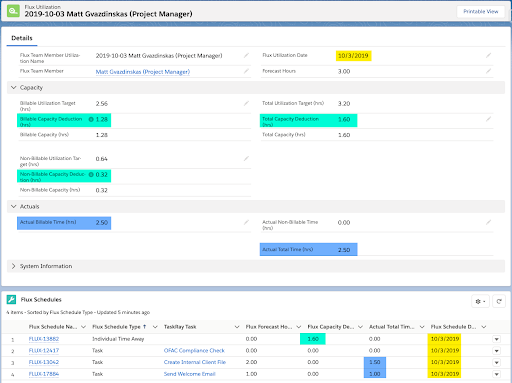The height and width of the screenshot is (383, 512).
Task: Edit Non-Billable Utilization Target pencil icon
Action: point(246,159)
